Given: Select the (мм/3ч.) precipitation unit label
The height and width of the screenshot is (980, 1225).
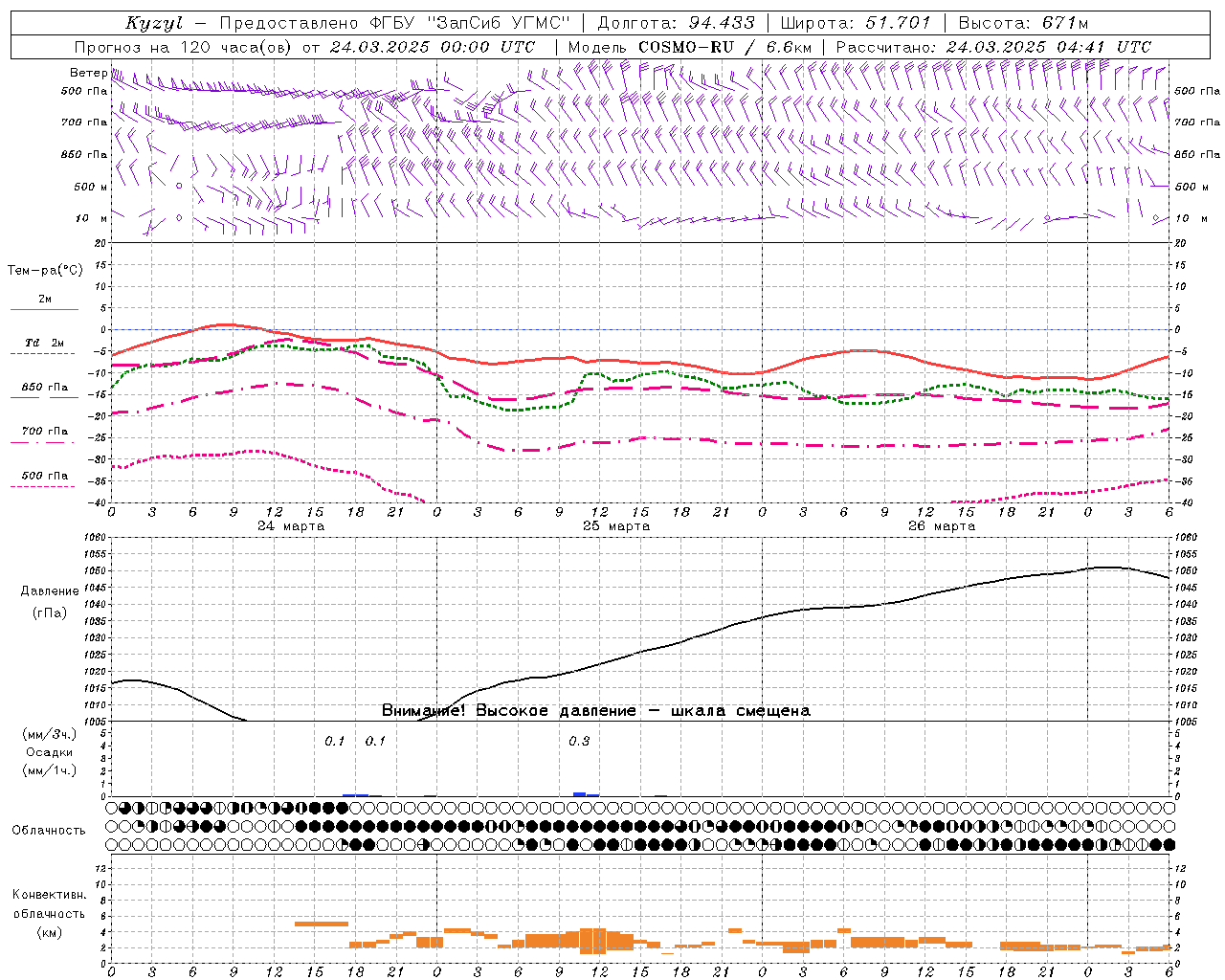Looking at the screenshot, I should click(50, 734).
